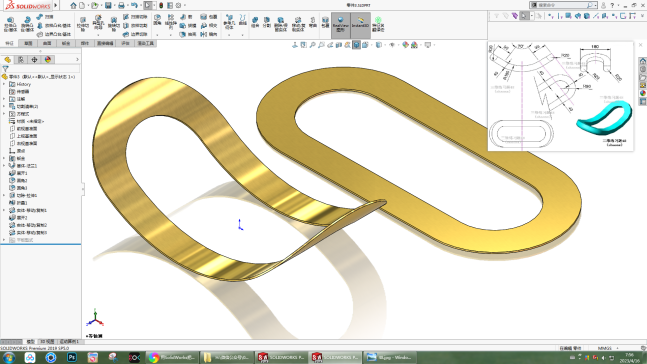The width and height of the screenshot is (647, 364).
Task: Click the Fillet tool in ribbon
Action: tap(157, 20)
